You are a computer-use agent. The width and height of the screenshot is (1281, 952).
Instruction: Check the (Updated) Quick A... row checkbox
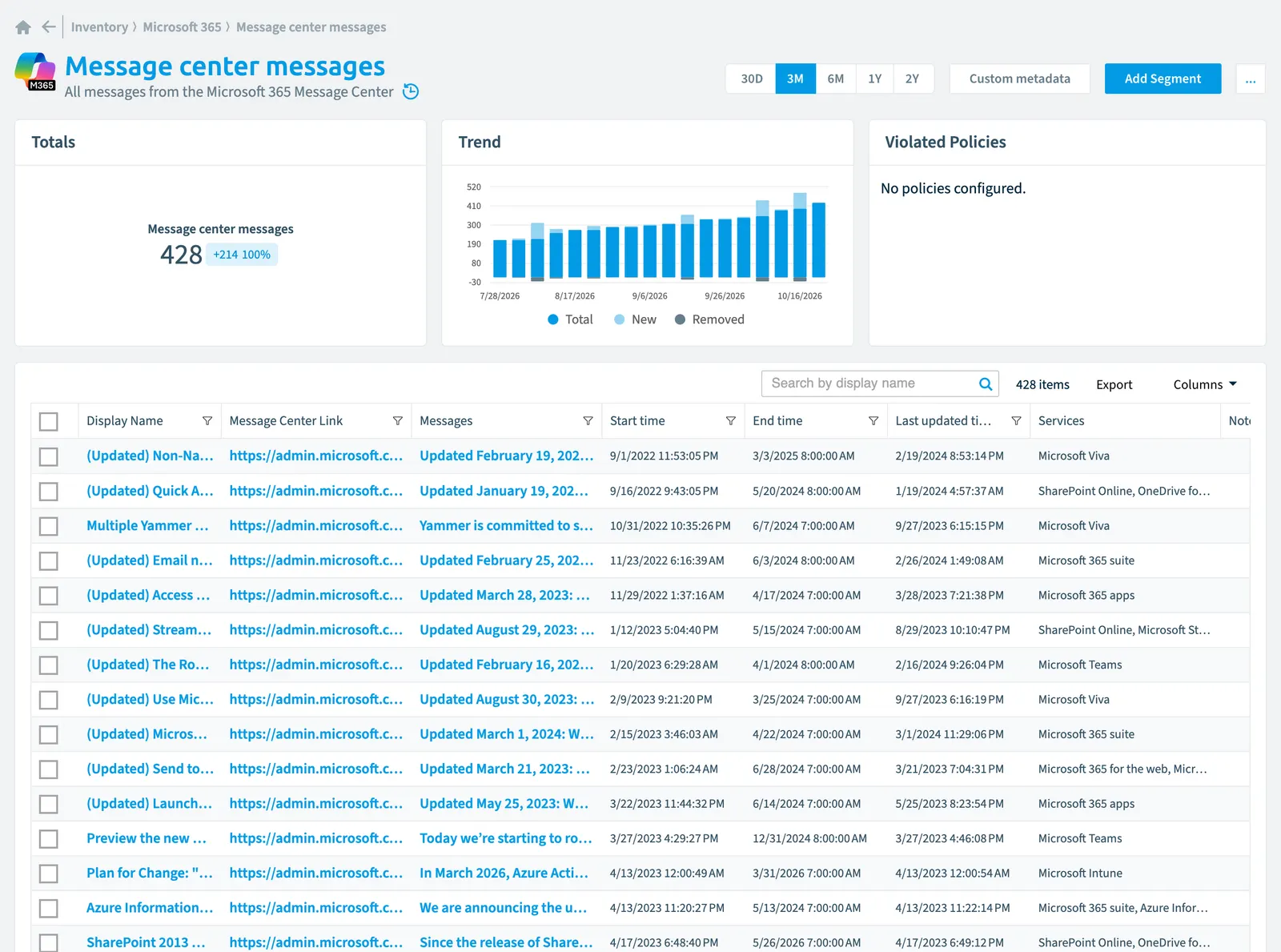(x=49, y=491)
